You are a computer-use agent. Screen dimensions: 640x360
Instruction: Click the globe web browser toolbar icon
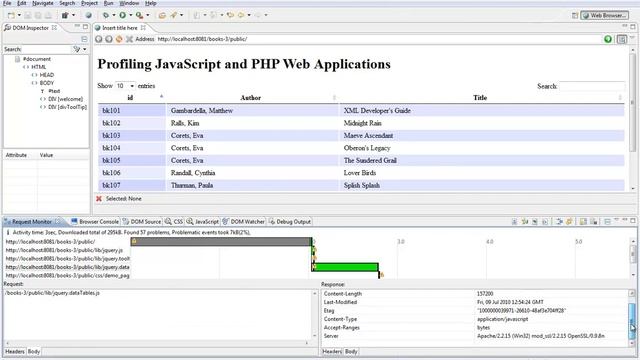click(88, 16)
